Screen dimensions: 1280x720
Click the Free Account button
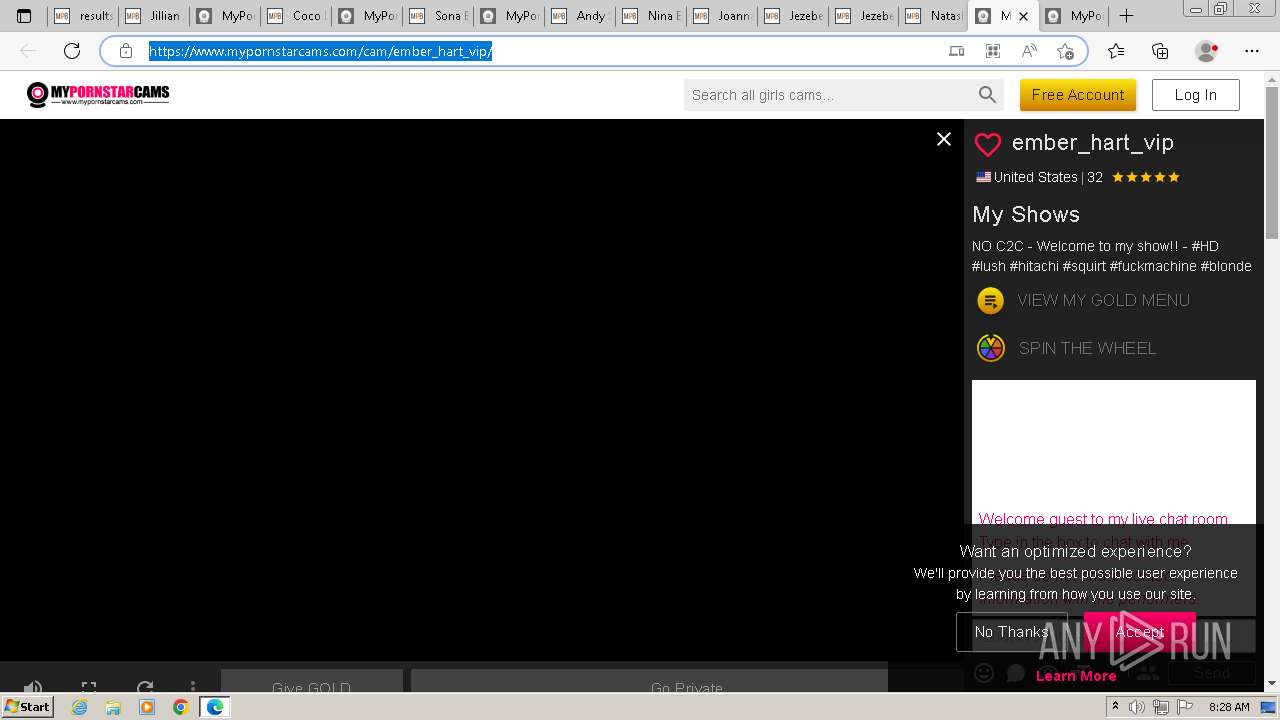click(x=1078, y=95)
